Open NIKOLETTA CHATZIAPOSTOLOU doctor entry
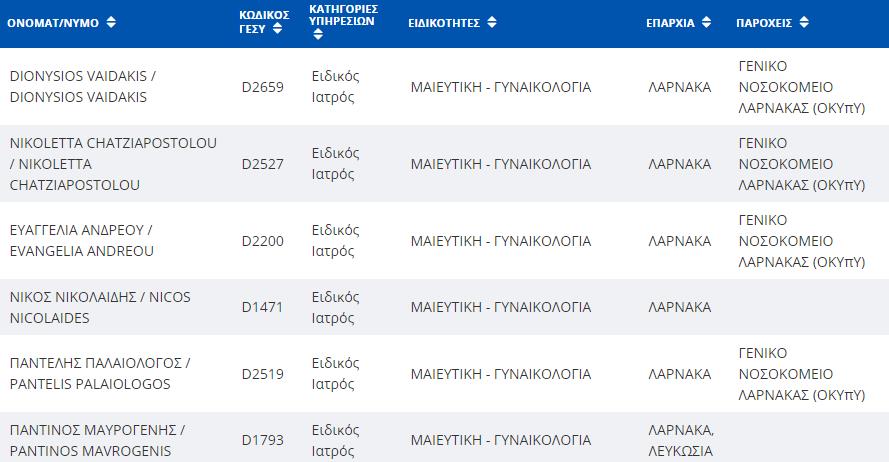This screenshot has height=462, width=889. pos(113,164)
